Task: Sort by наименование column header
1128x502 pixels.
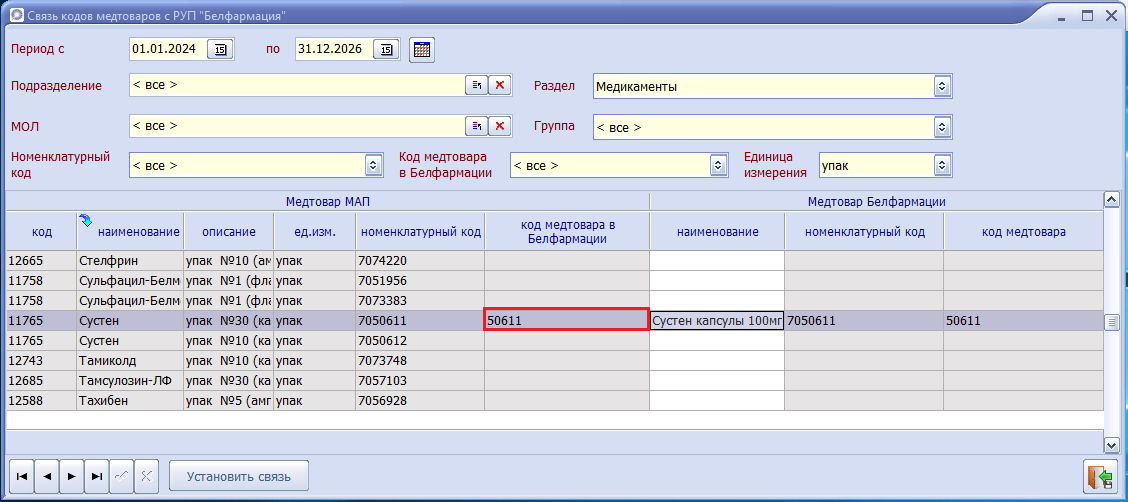Action: (138, 232)
